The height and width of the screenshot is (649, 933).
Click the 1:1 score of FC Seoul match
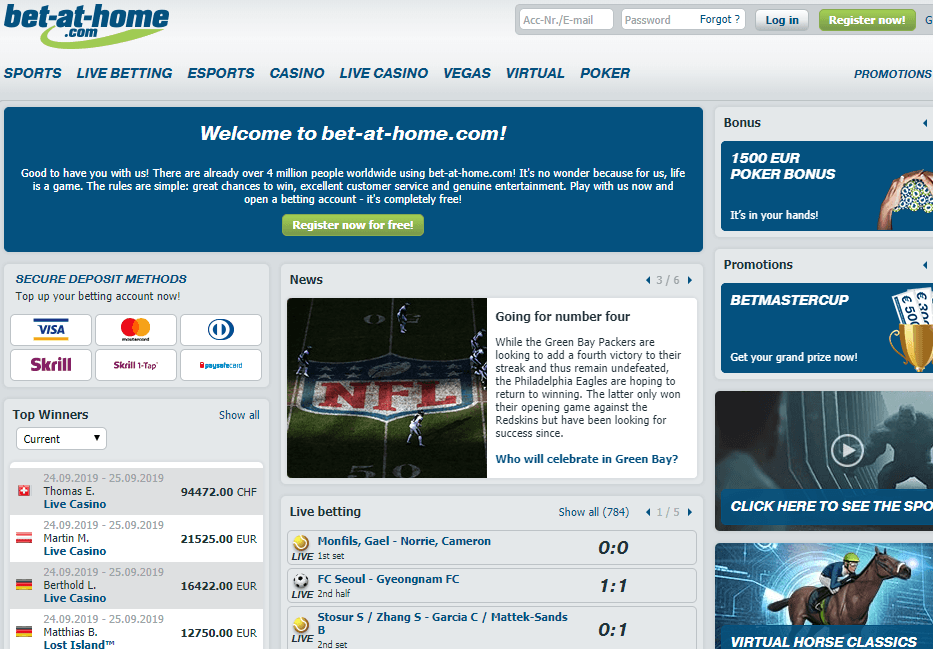[x=613, y=585]
